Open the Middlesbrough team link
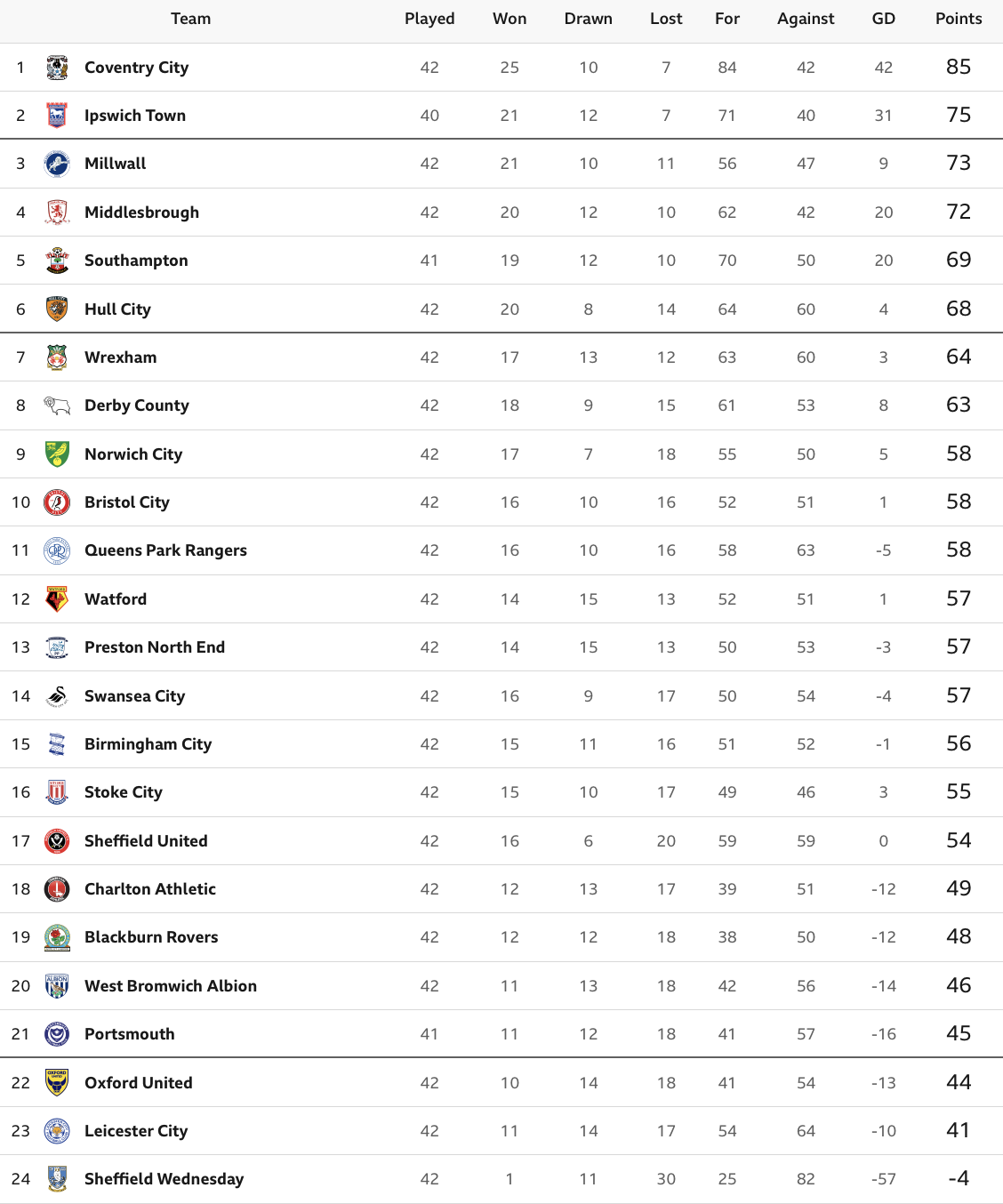Screen dimensions: 1003x1204 pos(141,213)
